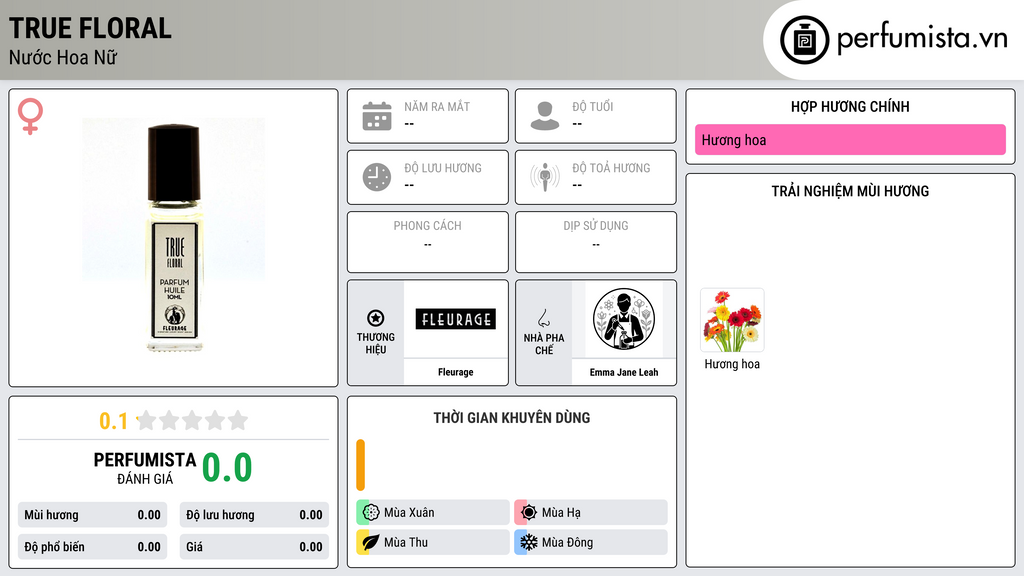This screenshot has height=576, width=1024.
Task: Click the person icon for Độ tuổi
Action: click(x=545, y=116)
